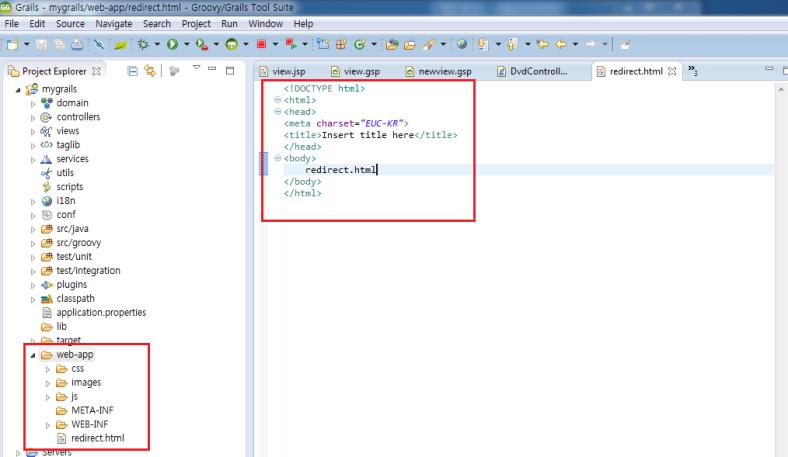788x457 pixels.
Task: Click the Open Type toolbar icon
Action: 392,45
